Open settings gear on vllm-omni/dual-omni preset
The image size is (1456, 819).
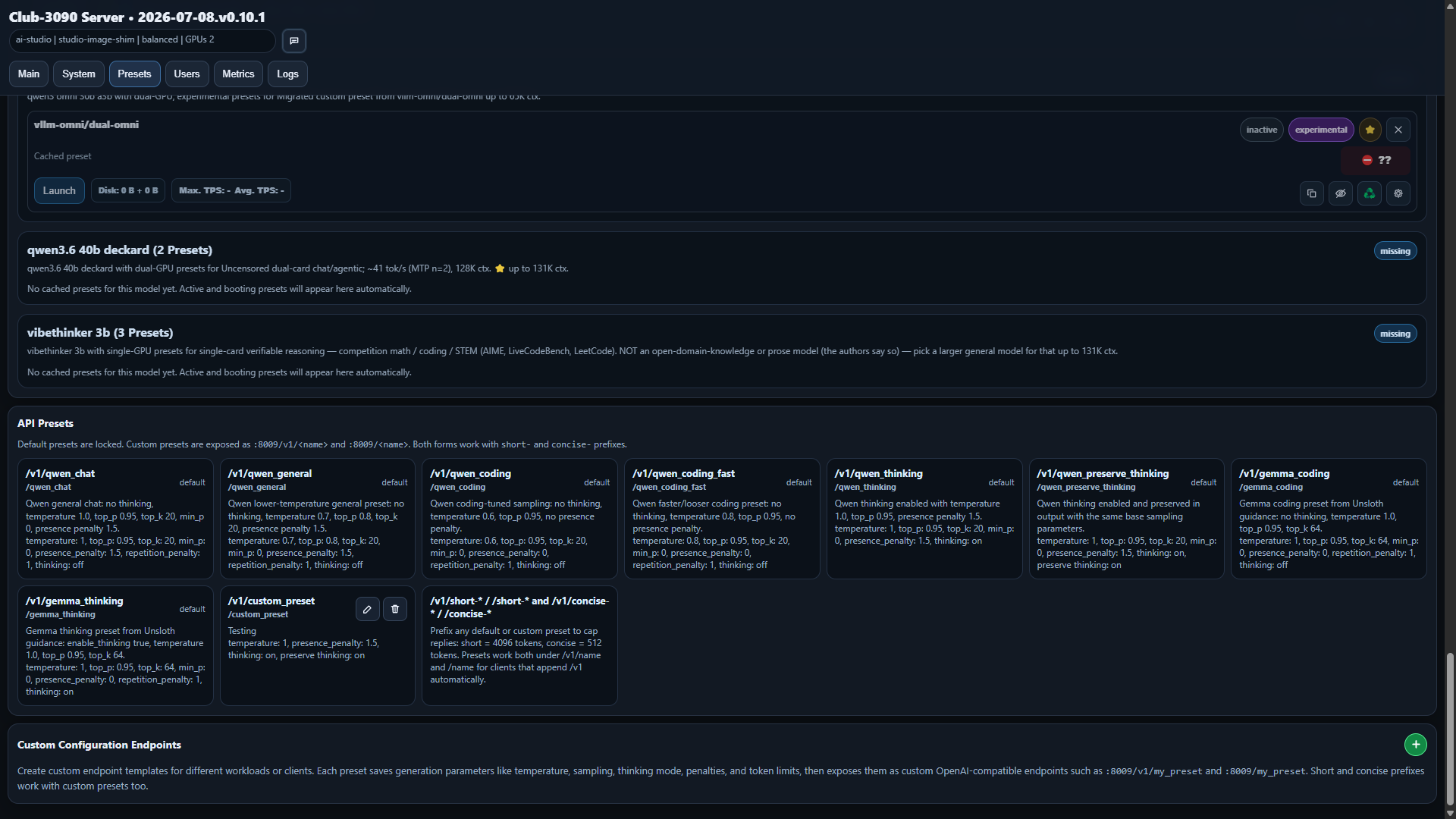point(1398,193)
